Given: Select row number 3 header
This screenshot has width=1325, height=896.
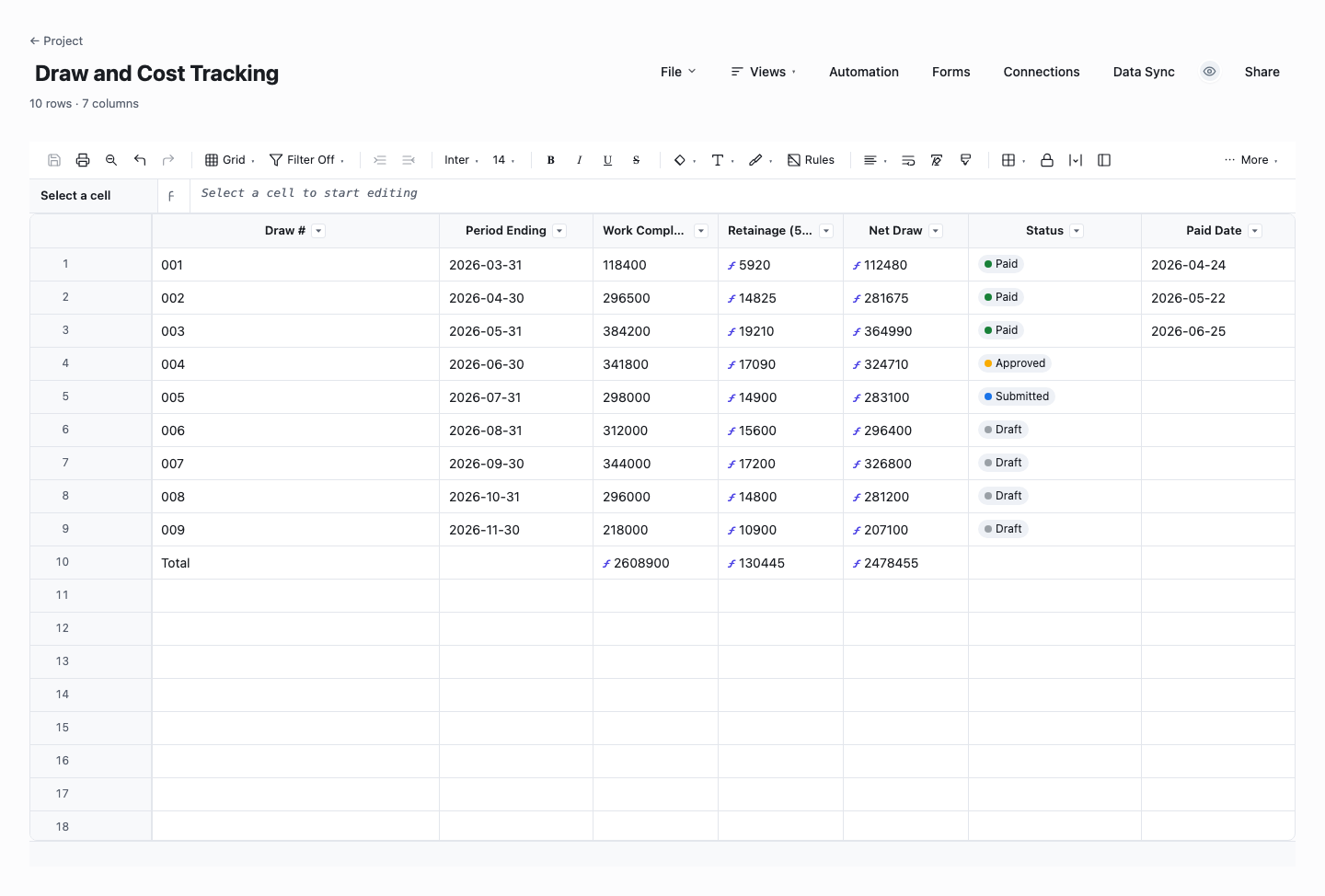Looking at the screenshot, I should click(x=90, y=330).
